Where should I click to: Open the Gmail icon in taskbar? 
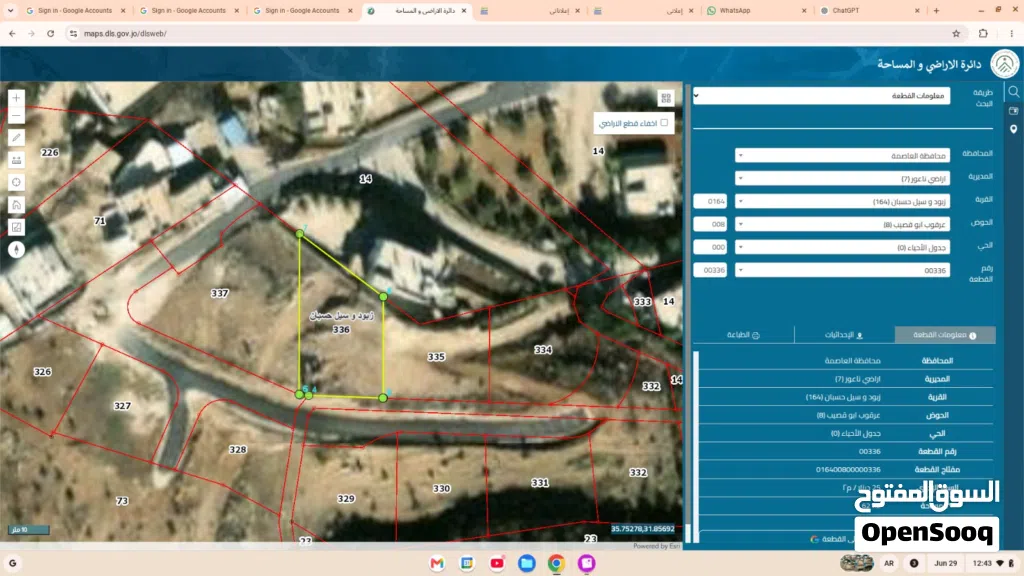coord(437,563)
